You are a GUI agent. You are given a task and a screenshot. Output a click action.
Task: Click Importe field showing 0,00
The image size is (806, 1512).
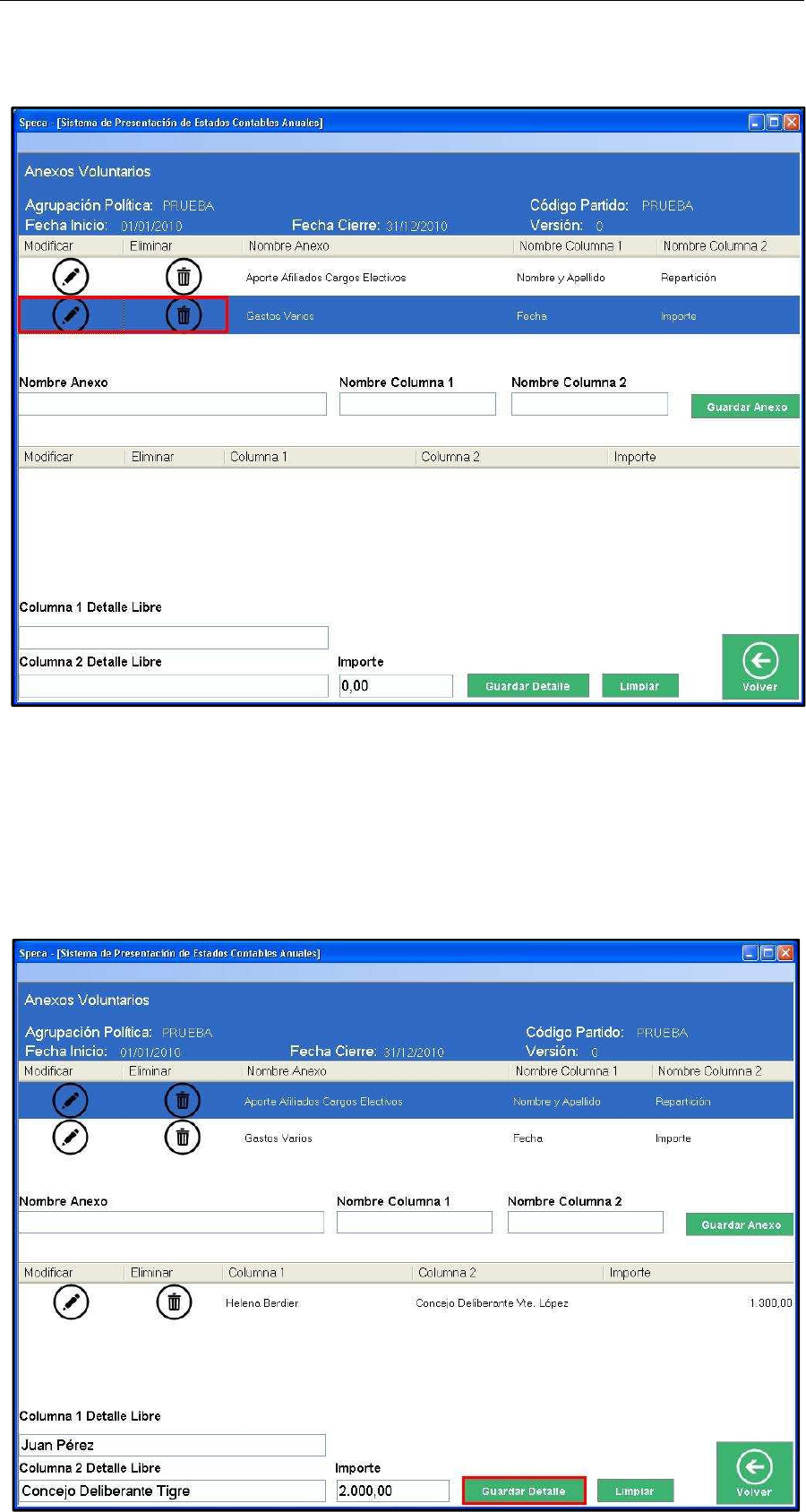(x=396, y=686)
